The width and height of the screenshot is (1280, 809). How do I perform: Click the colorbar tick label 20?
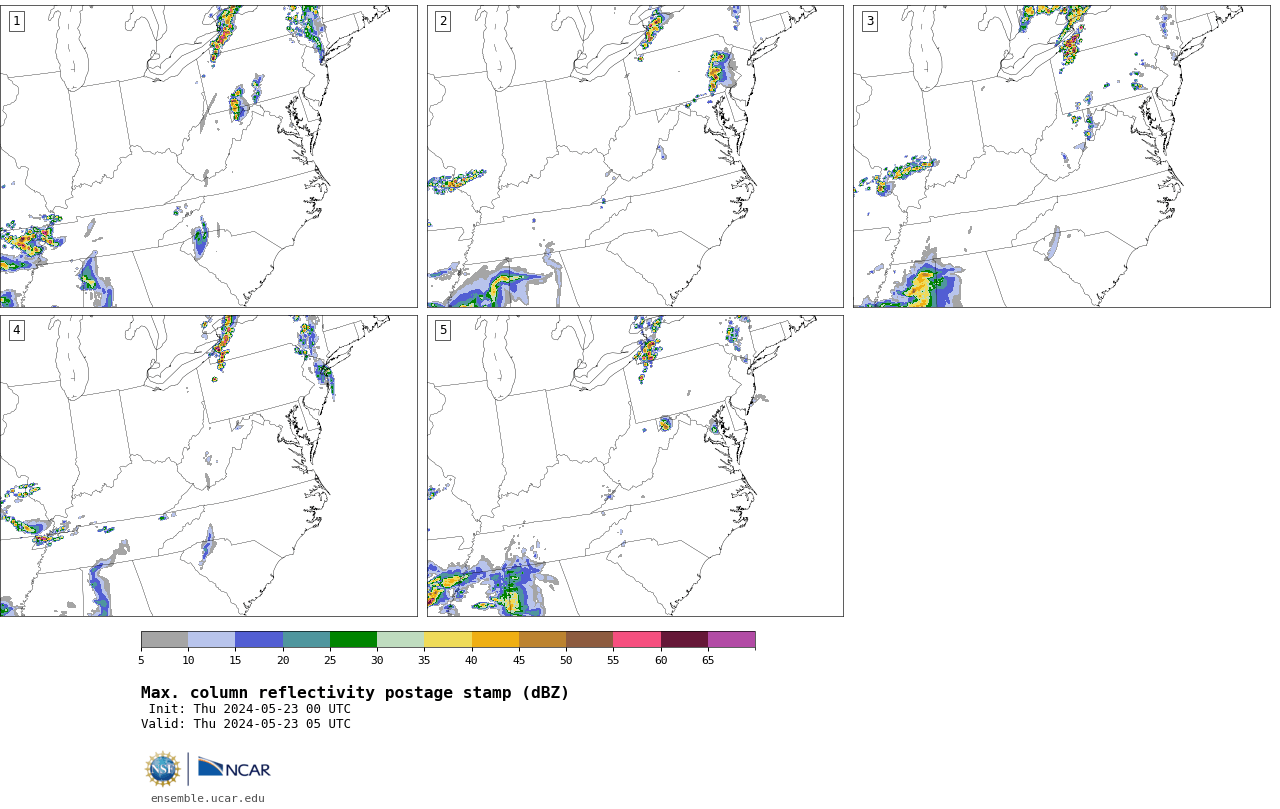click(x=283, y=660)
